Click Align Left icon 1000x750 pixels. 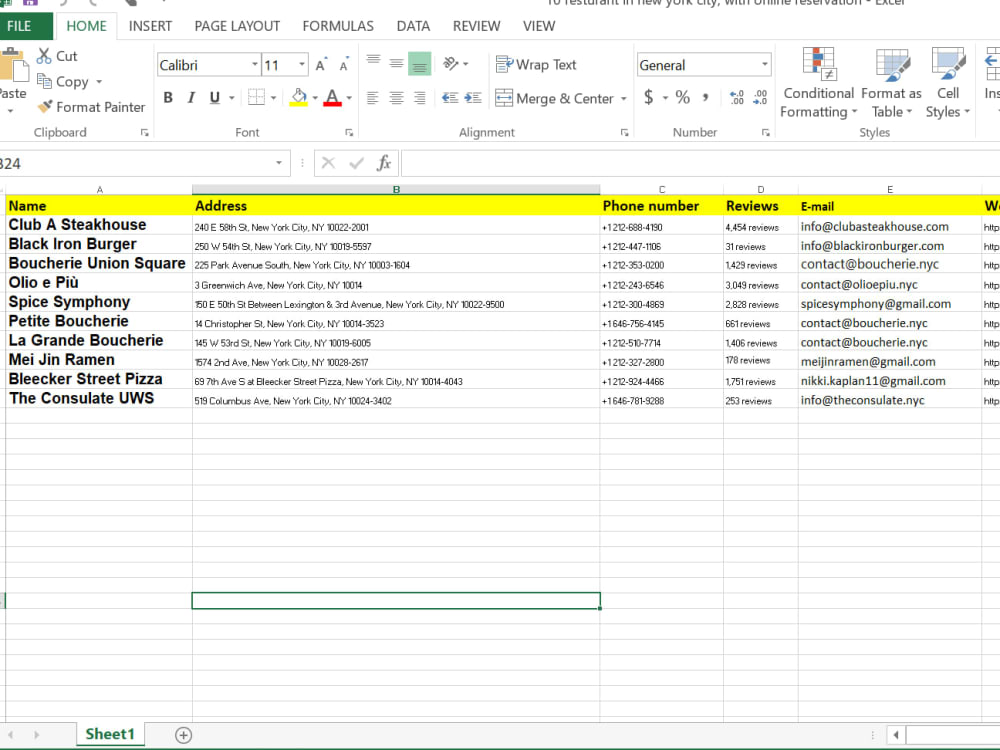pyautogui.click(x=373, y=98)
